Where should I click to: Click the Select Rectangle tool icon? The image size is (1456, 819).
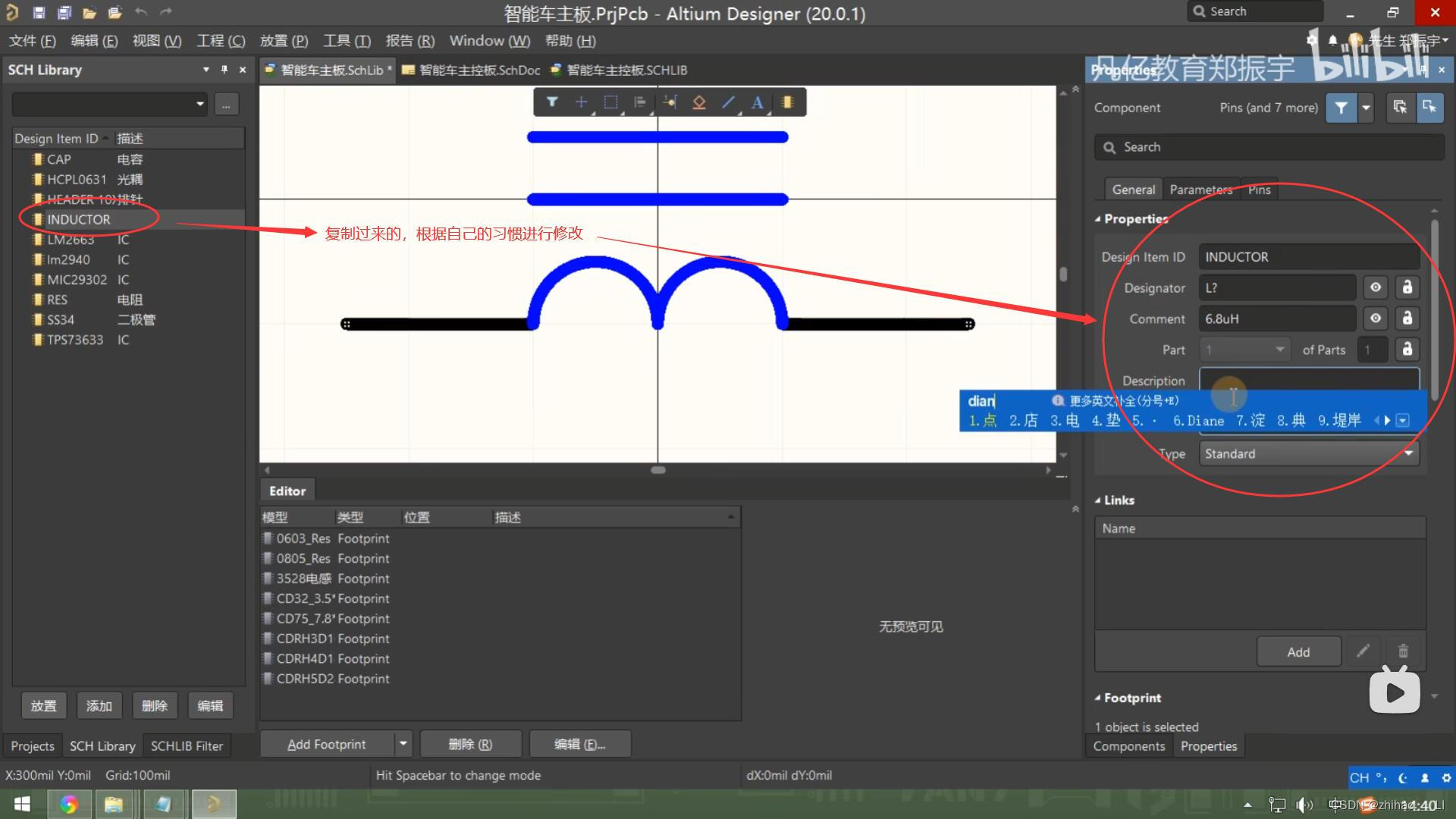pyautogui.click(x=610, y=102)
